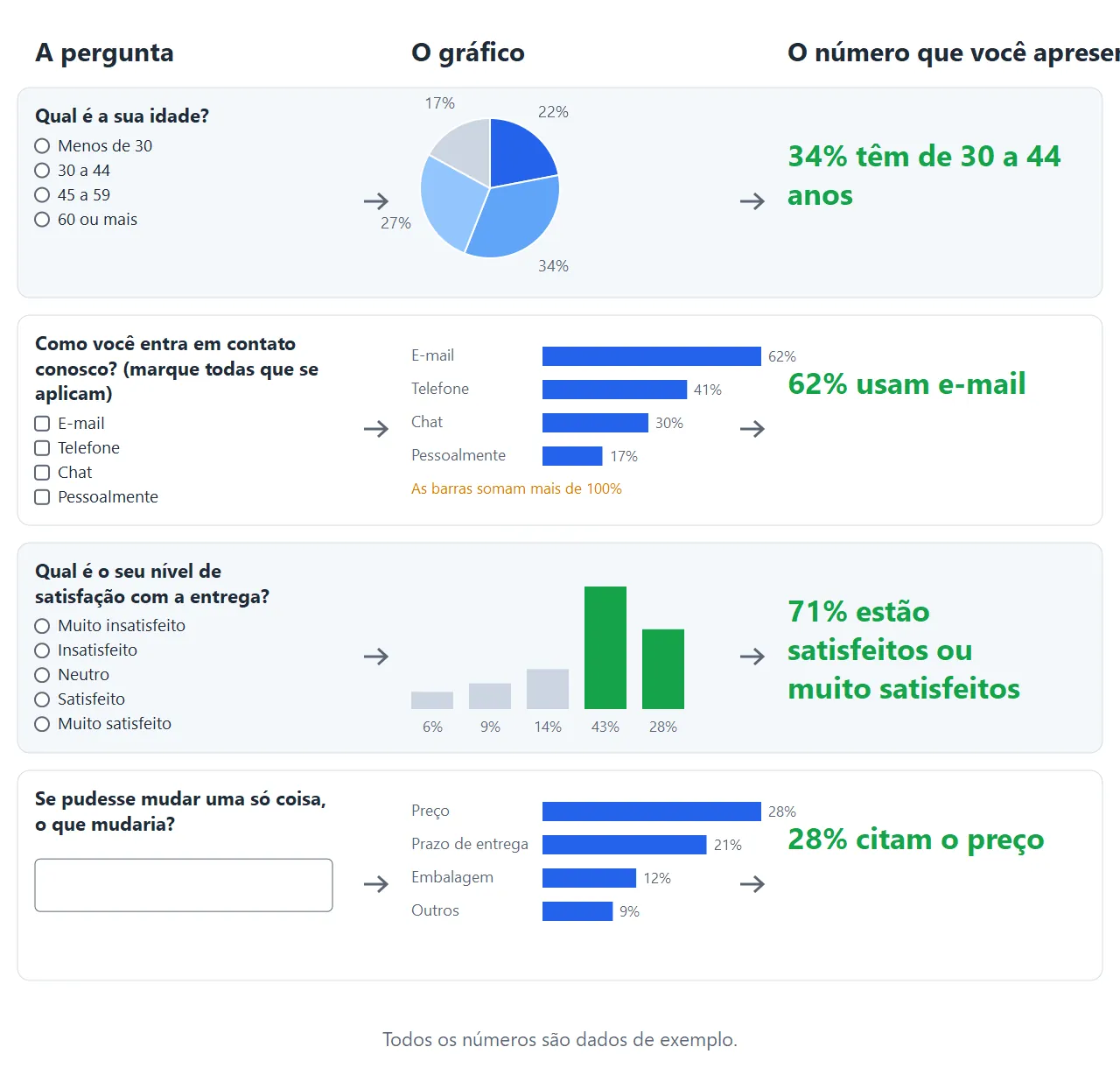Click the "Qual é a sua idade?" question title
The width and height of the screenshot is (1120, 1068).
pyautogui.click(x=122, y=116)
